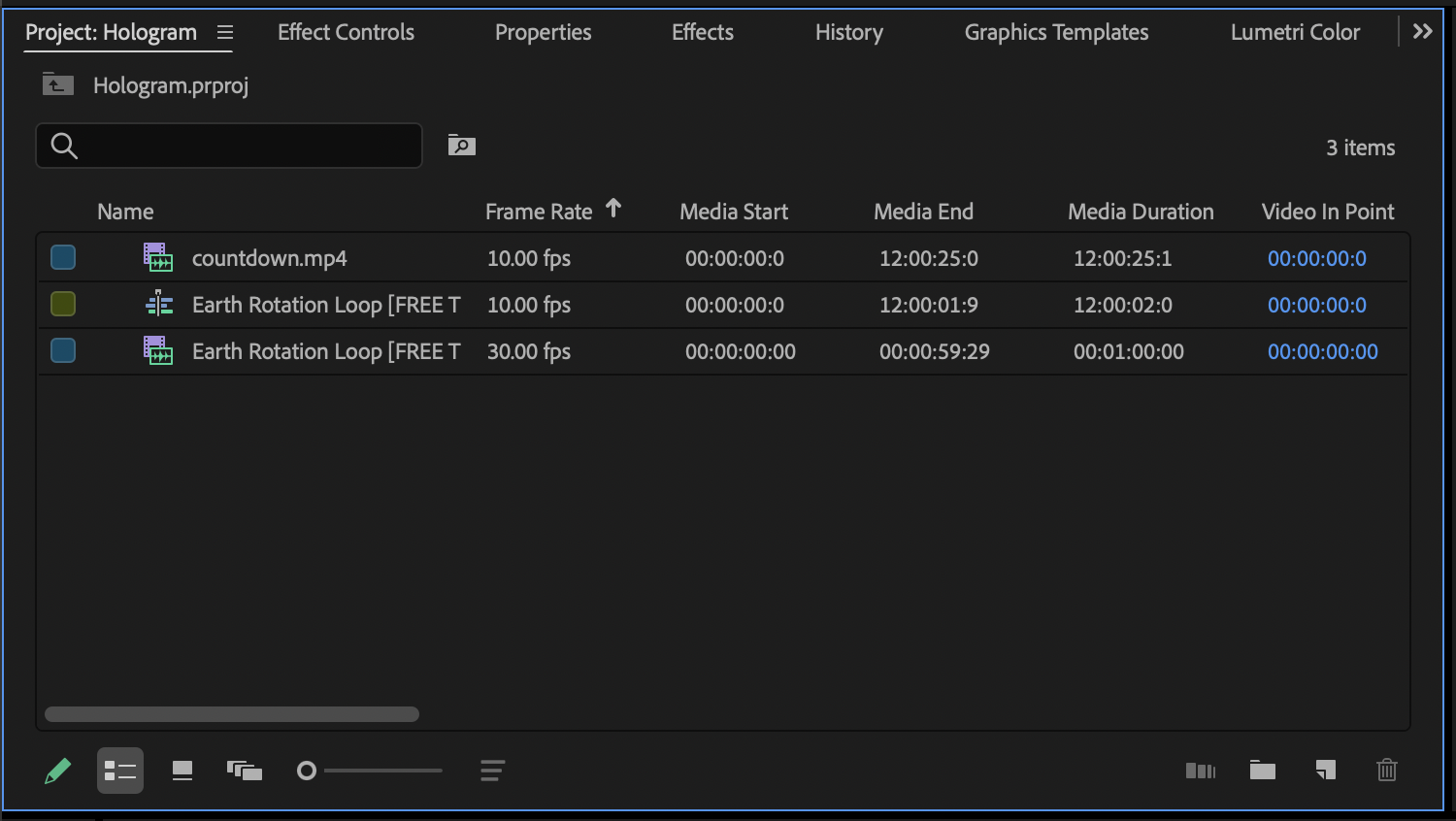
Task: Click Media End value 00:00:59:29
Action: point(935,351)
